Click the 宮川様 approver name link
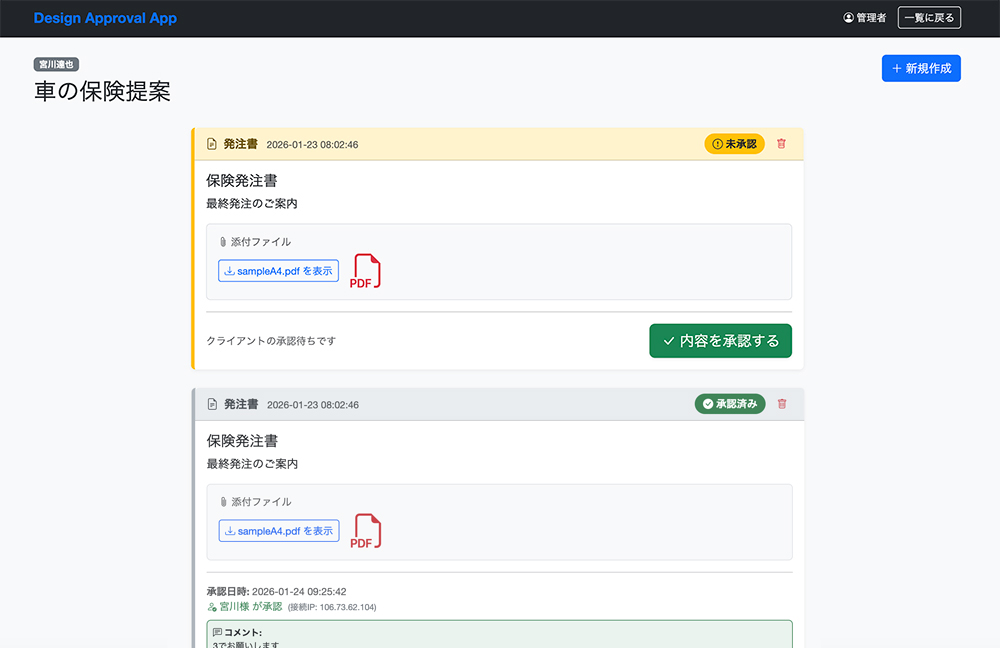Viewport: 1000px width, 648px height. 228,606
